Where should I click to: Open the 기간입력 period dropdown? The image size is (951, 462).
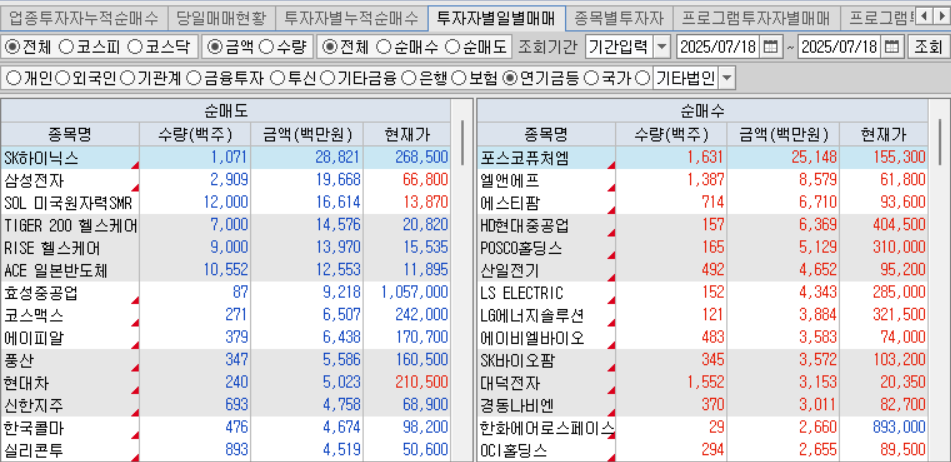pyautogui.click(x=662, y=47)
